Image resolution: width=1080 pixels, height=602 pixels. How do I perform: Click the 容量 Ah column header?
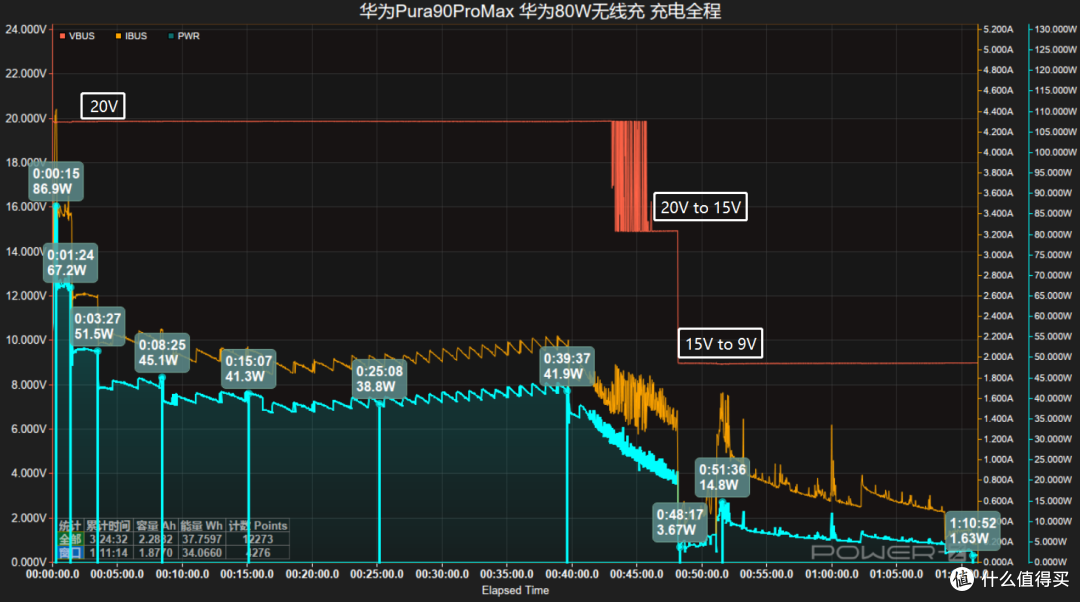(156, 526)
